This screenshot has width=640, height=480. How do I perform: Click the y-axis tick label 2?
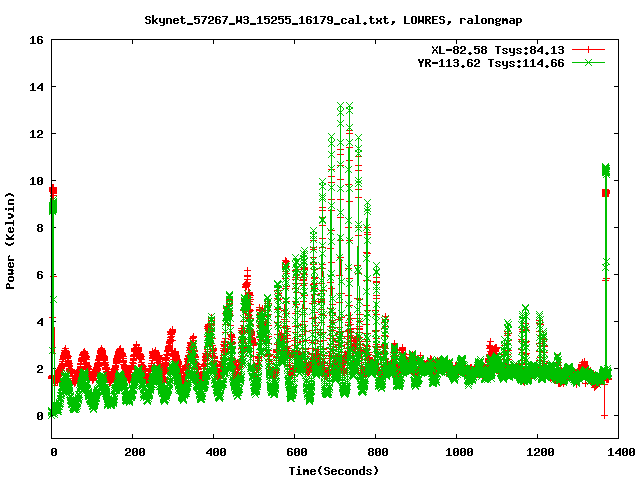coord(40,369)
